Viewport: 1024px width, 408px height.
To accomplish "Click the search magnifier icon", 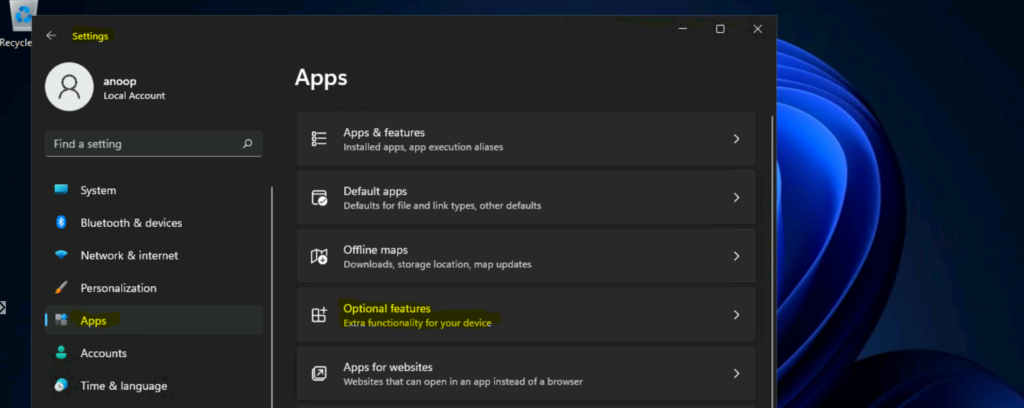I will (248, 144).
